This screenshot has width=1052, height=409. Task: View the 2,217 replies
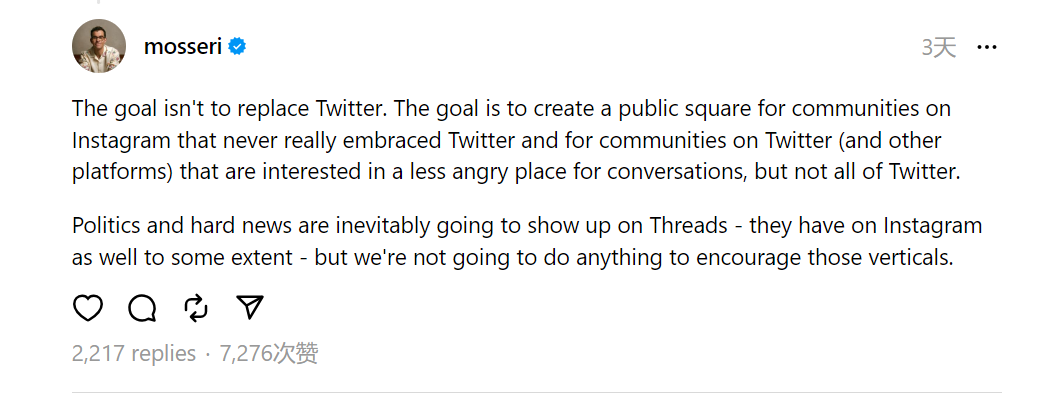coord(134,353)
